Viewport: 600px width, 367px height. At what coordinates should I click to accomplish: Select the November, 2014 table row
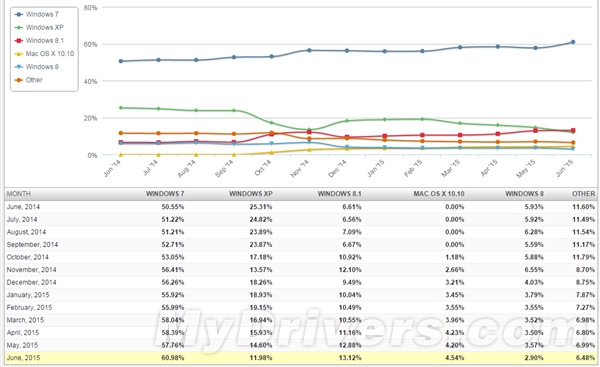300,269
